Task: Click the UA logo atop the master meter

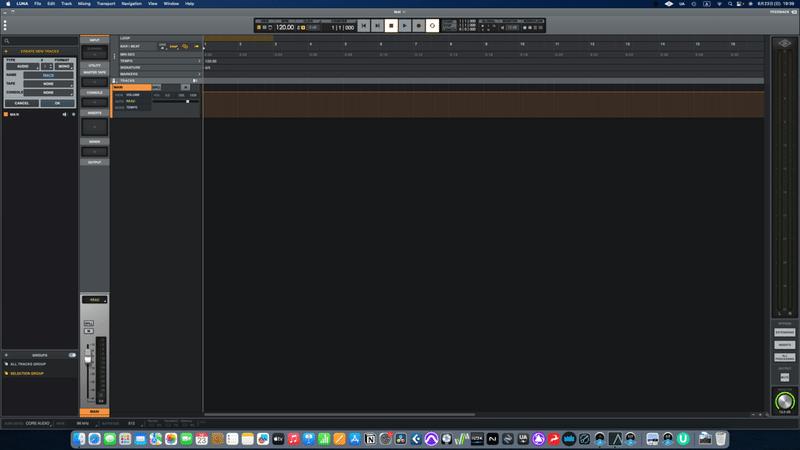Action: [x=785, y=43]
